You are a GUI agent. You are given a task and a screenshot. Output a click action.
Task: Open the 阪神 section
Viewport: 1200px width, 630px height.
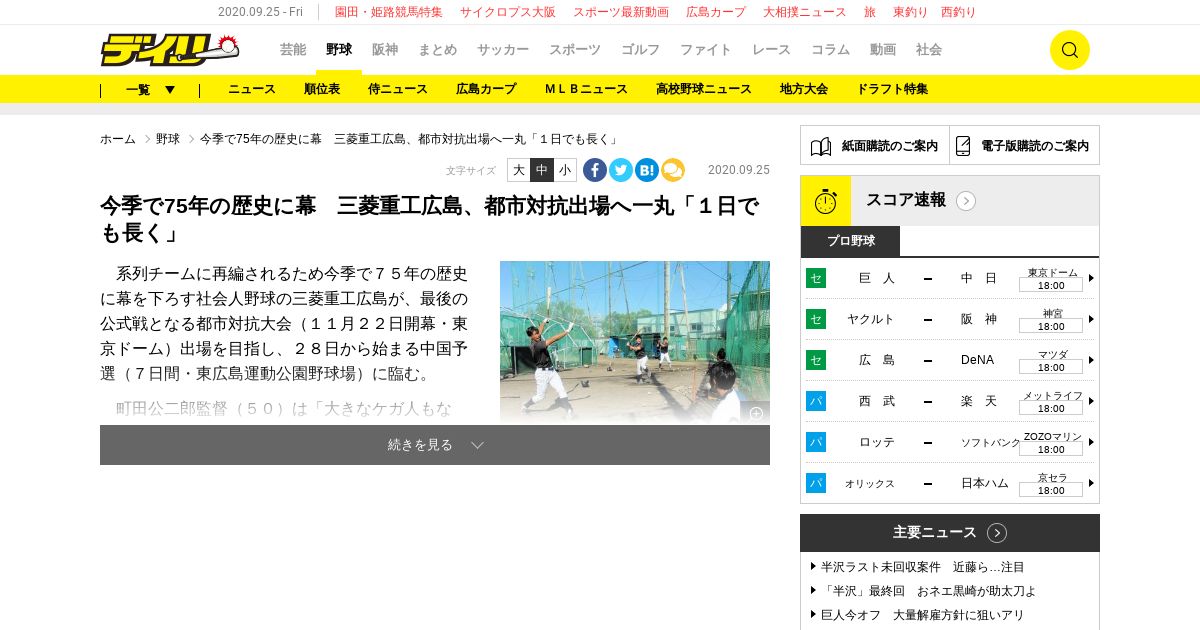385,50
